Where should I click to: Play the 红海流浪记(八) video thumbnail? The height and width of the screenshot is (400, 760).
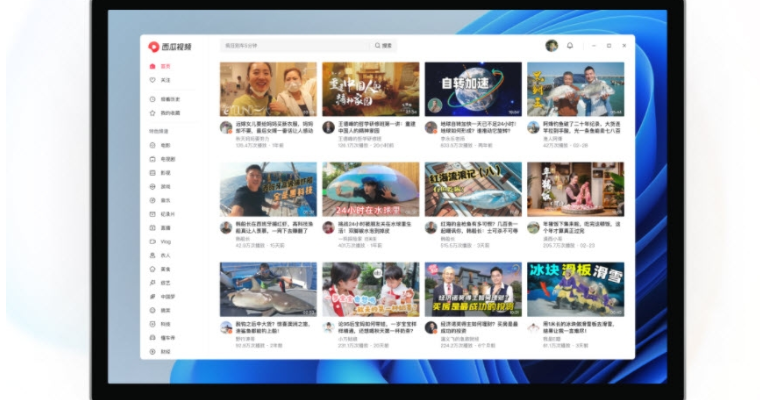(x=473, y=189)
